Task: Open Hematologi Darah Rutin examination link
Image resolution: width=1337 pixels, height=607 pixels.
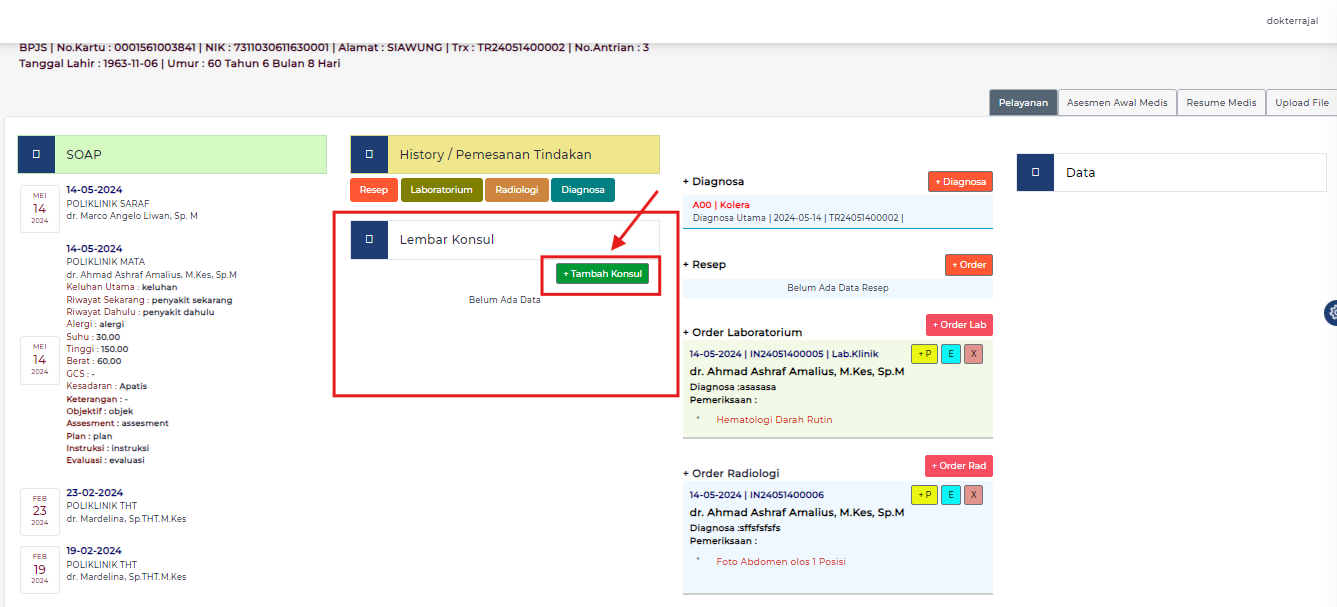Action: point(774,420)
